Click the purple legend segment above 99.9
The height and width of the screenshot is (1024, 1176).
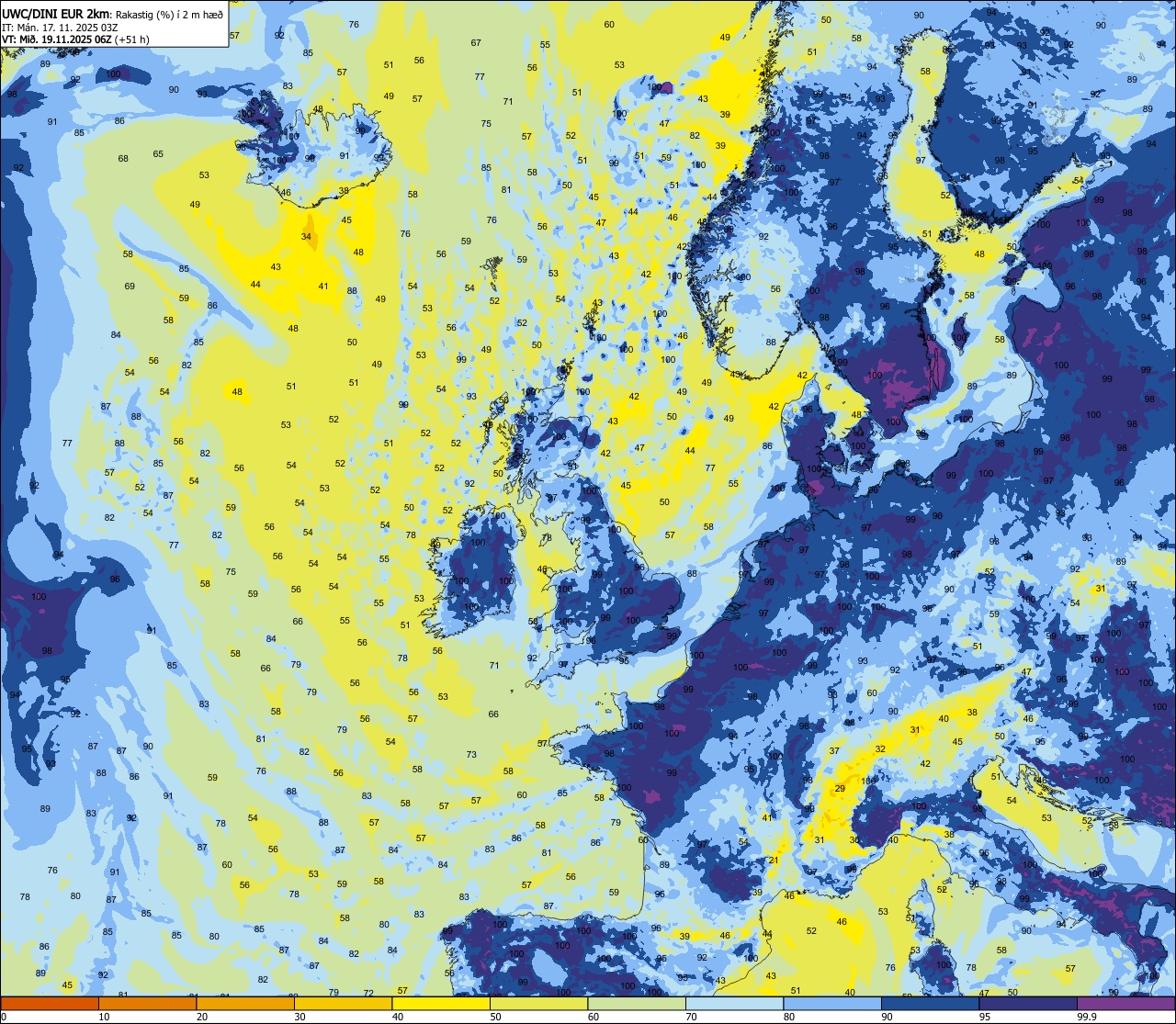(1125, 1003)
